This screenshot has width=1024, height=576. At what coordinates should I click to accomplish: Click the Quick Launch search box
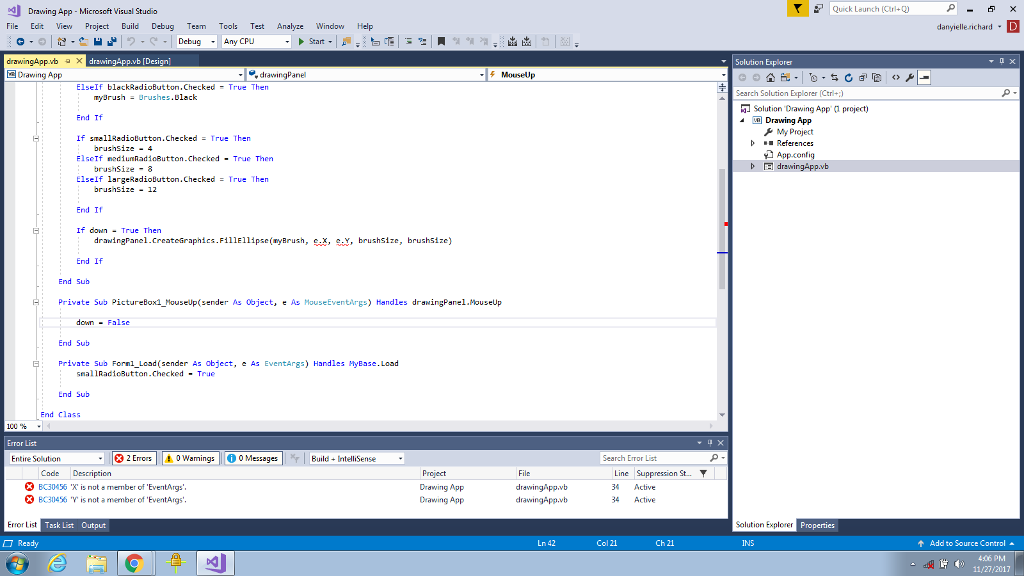[x=885, y=8]
